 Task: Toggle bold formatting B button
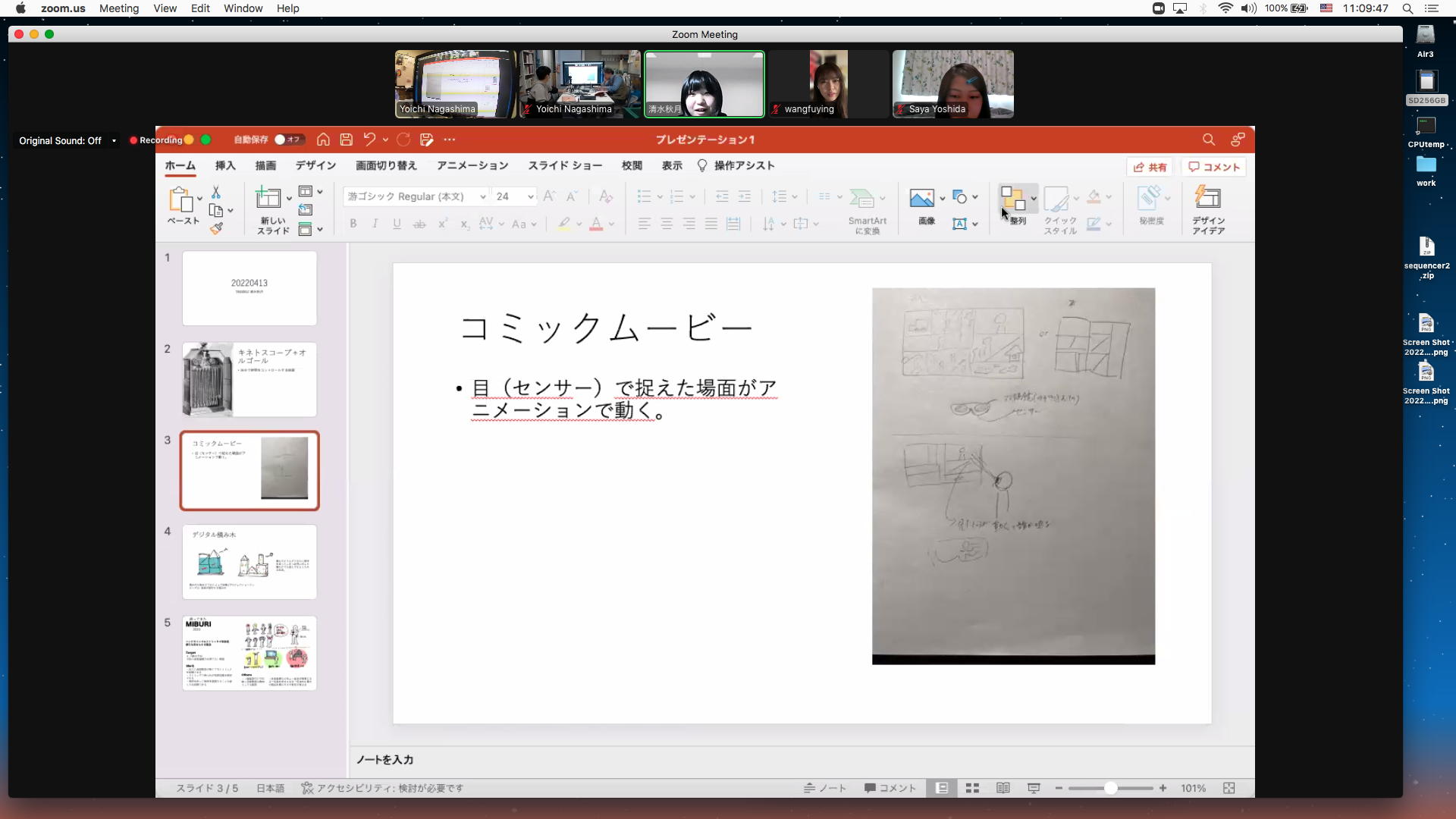pos(353,224)
